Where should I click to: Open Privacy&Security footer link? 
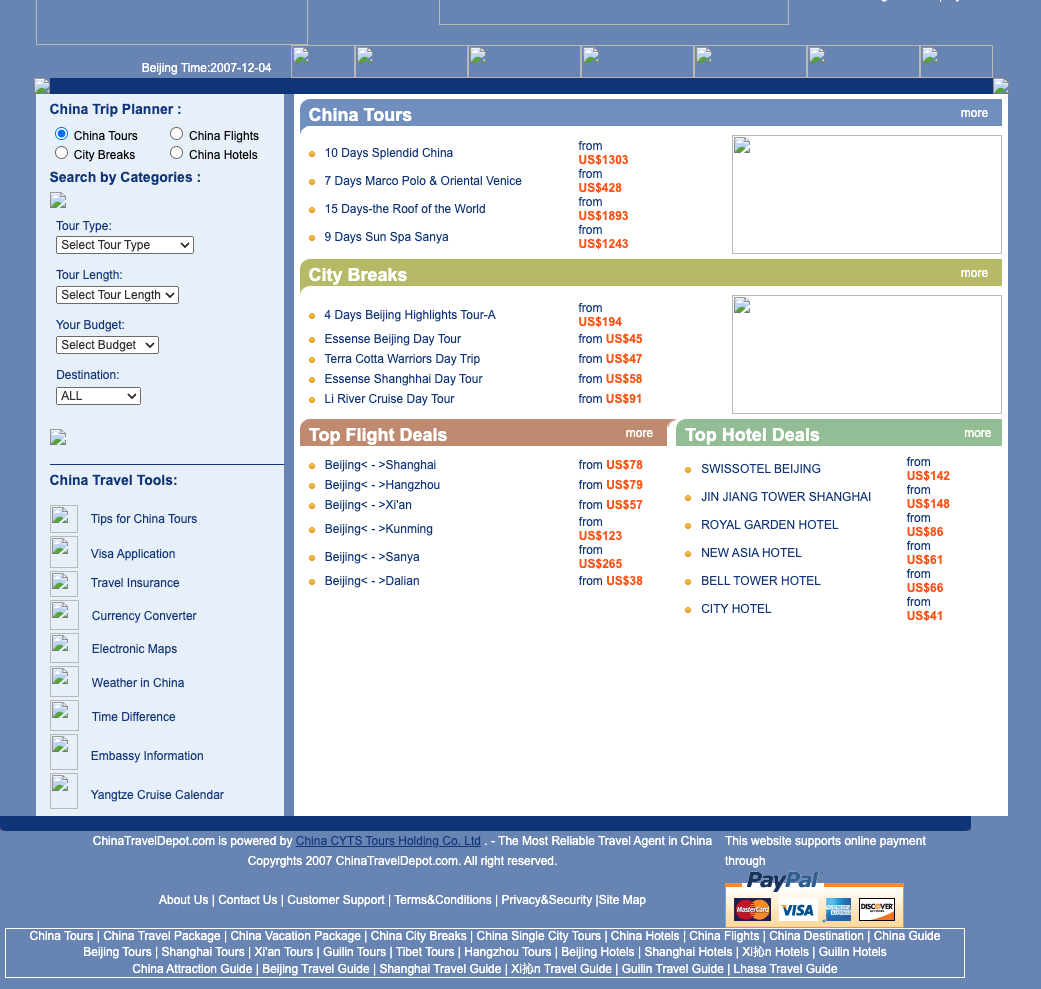coord(546,899)
